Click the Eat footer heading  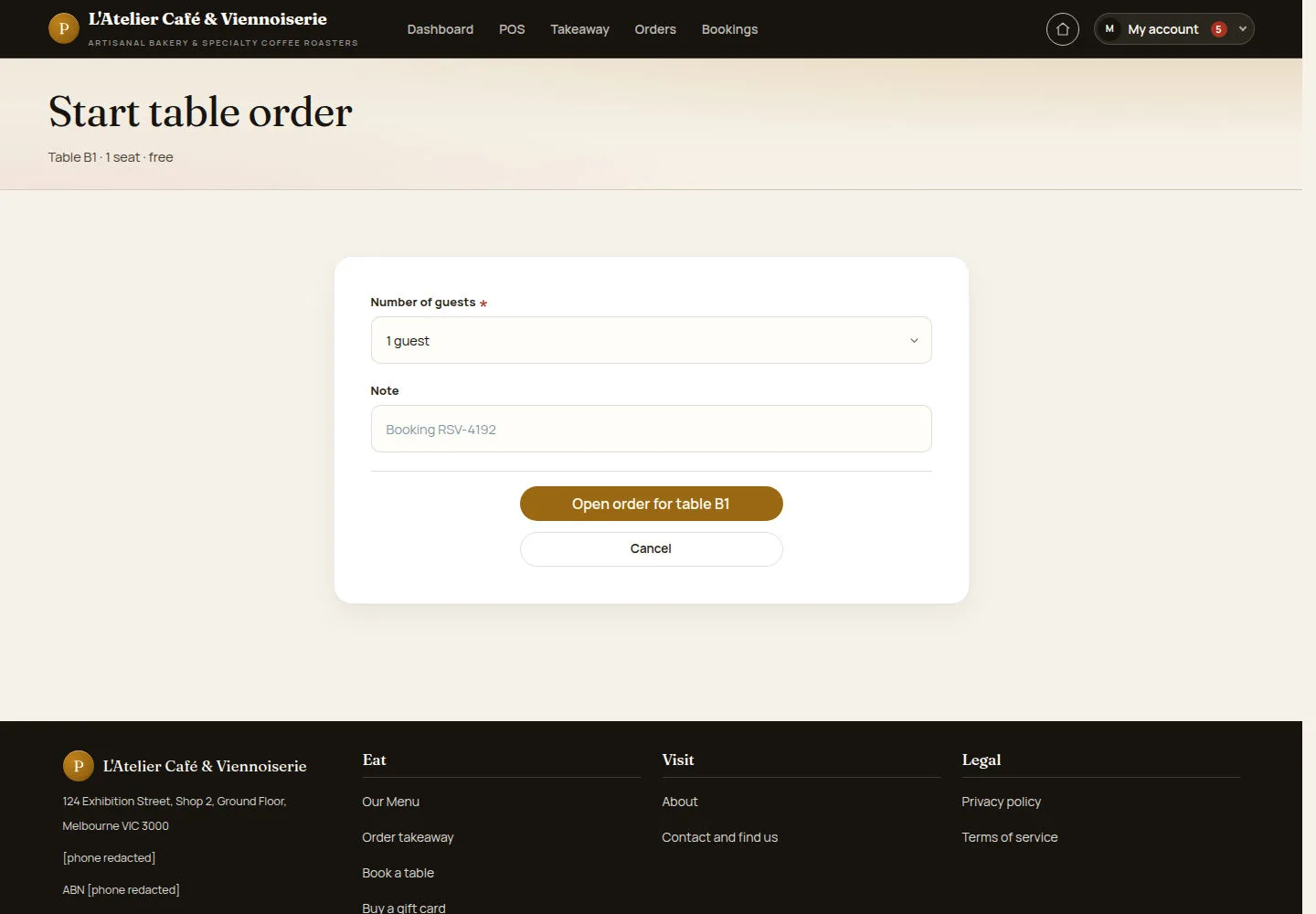click(374, 760)
